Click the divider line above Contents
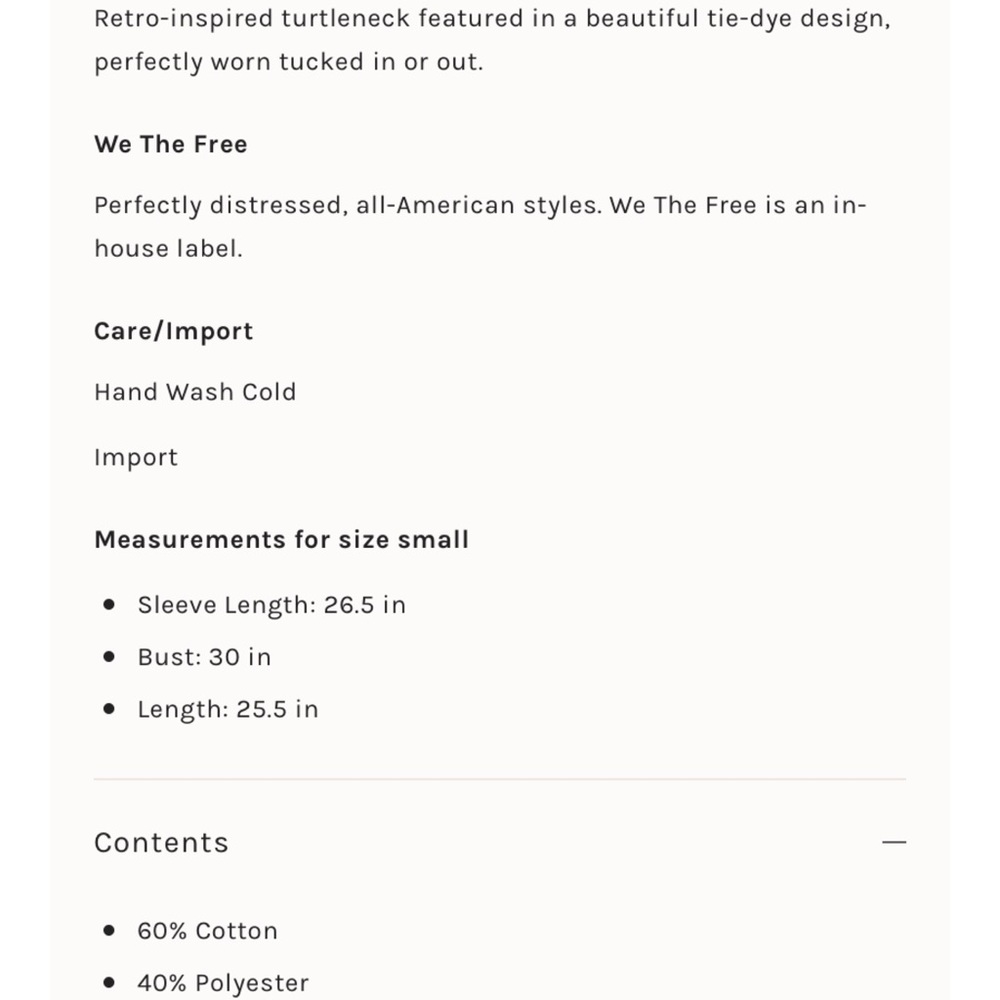Image resolution: width=1000 pixels, height=1000 pixels. (x=500, y=779)
